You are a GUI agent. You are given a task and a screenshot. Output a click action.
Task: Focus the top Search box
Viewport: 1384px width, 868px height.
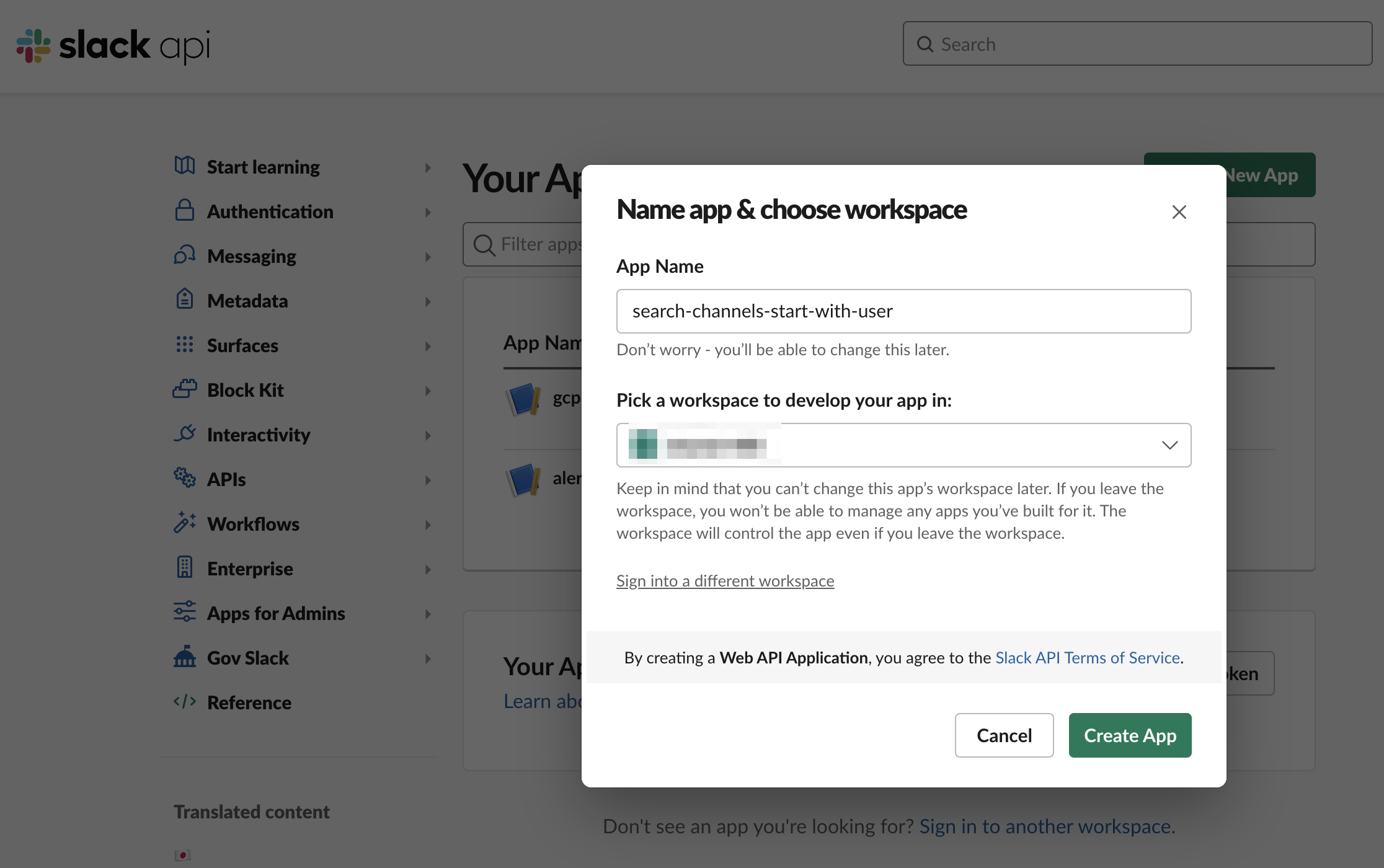1137,44
